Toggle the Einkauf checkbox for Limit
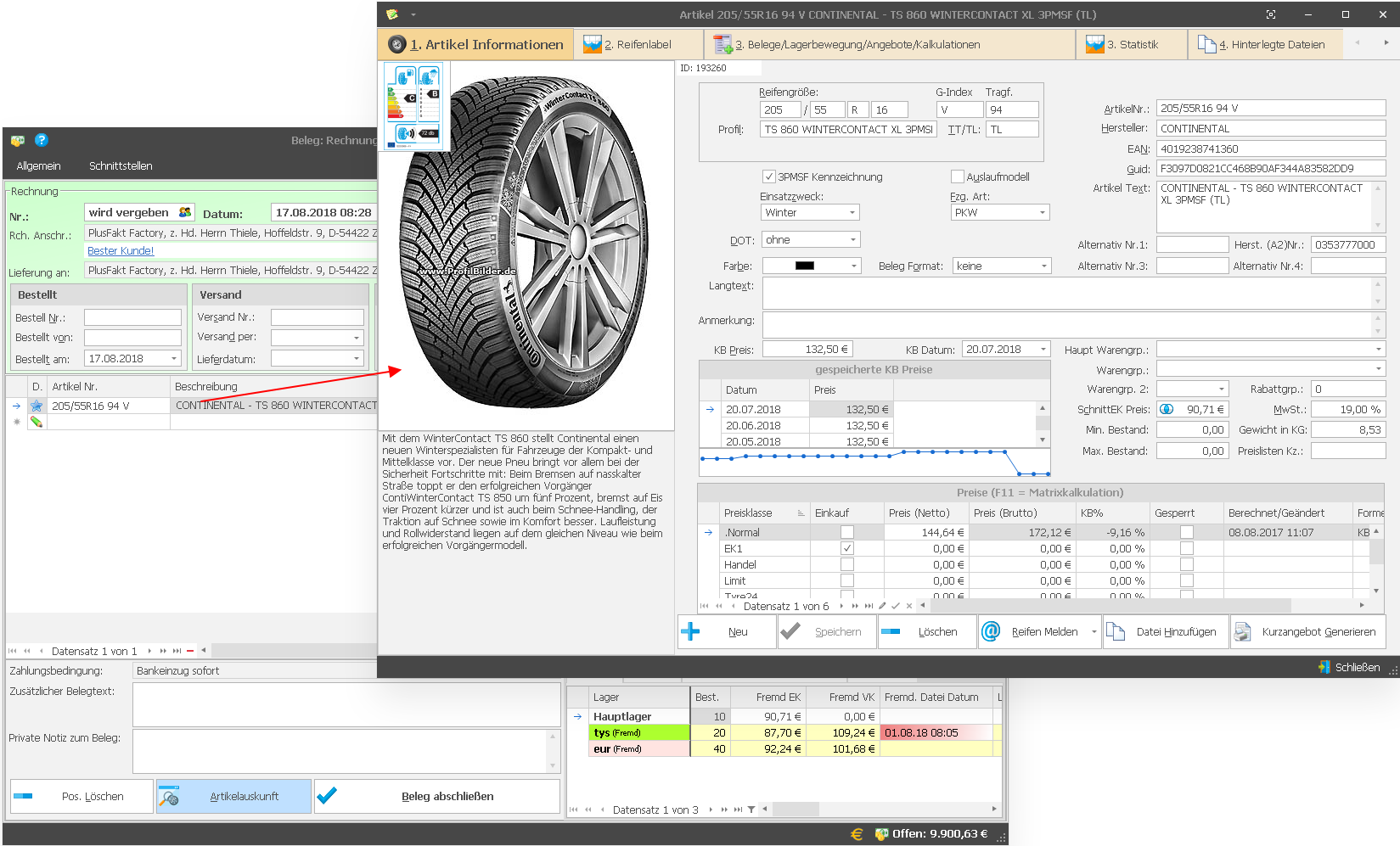 coord(846,580)
